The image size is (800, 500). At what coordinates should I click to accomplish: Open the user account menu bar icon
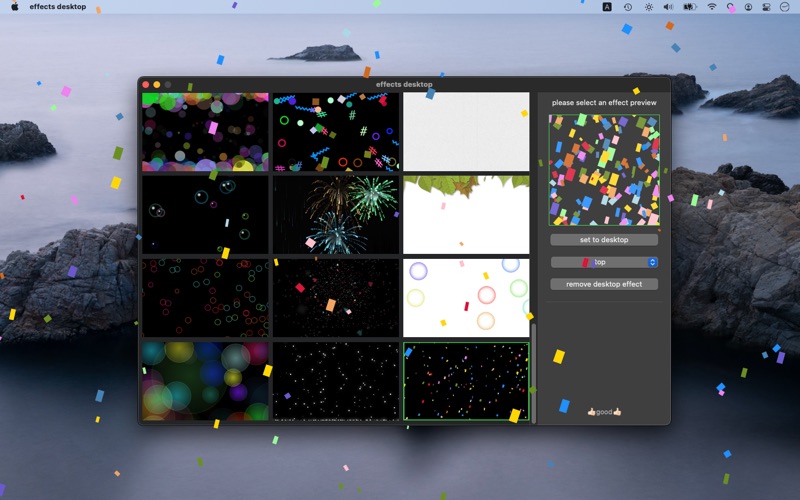748,7
